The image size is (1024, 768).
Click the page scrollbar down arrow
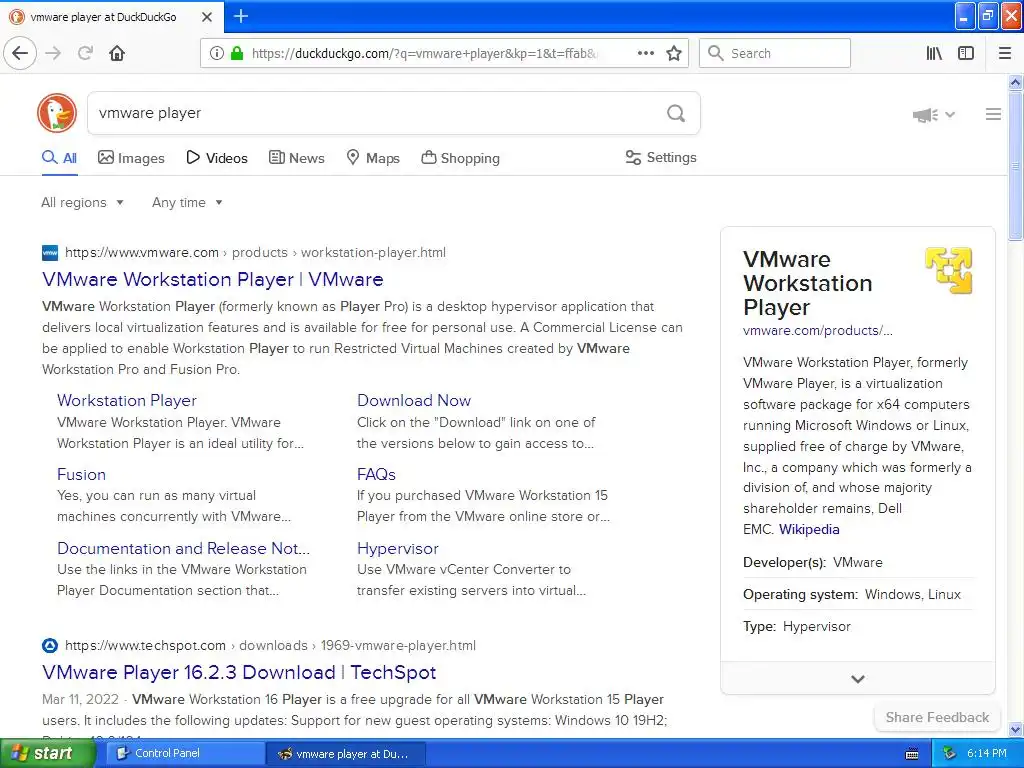click(1016, 729)
